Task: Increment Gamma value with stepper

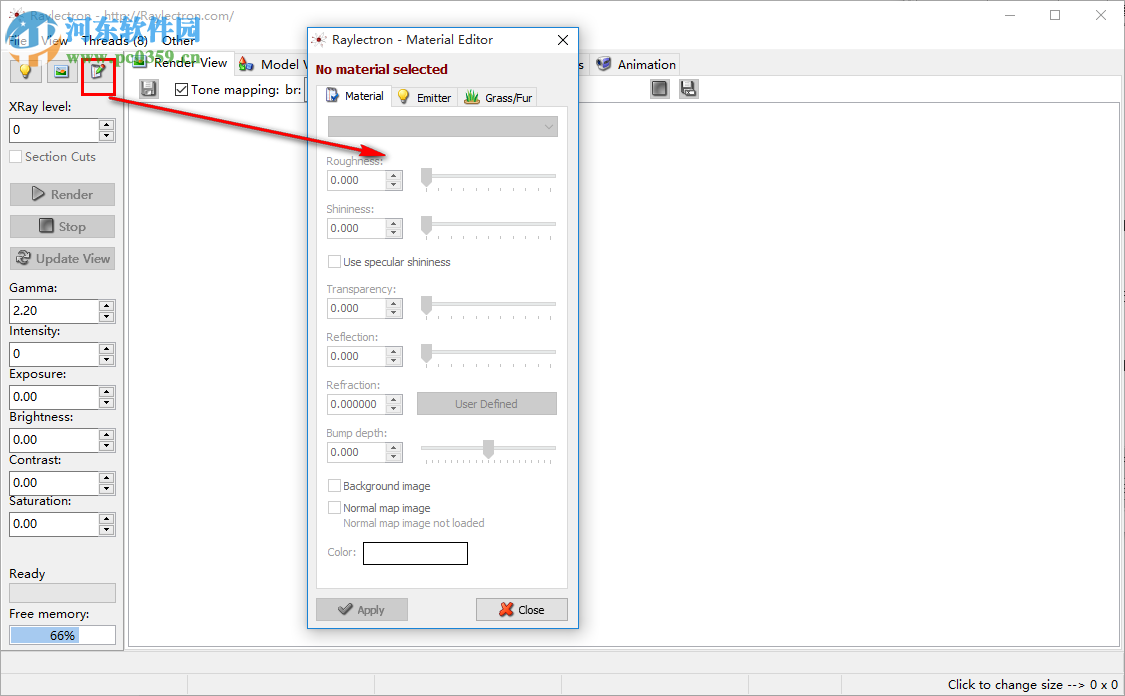Action: tap(105, 305)
